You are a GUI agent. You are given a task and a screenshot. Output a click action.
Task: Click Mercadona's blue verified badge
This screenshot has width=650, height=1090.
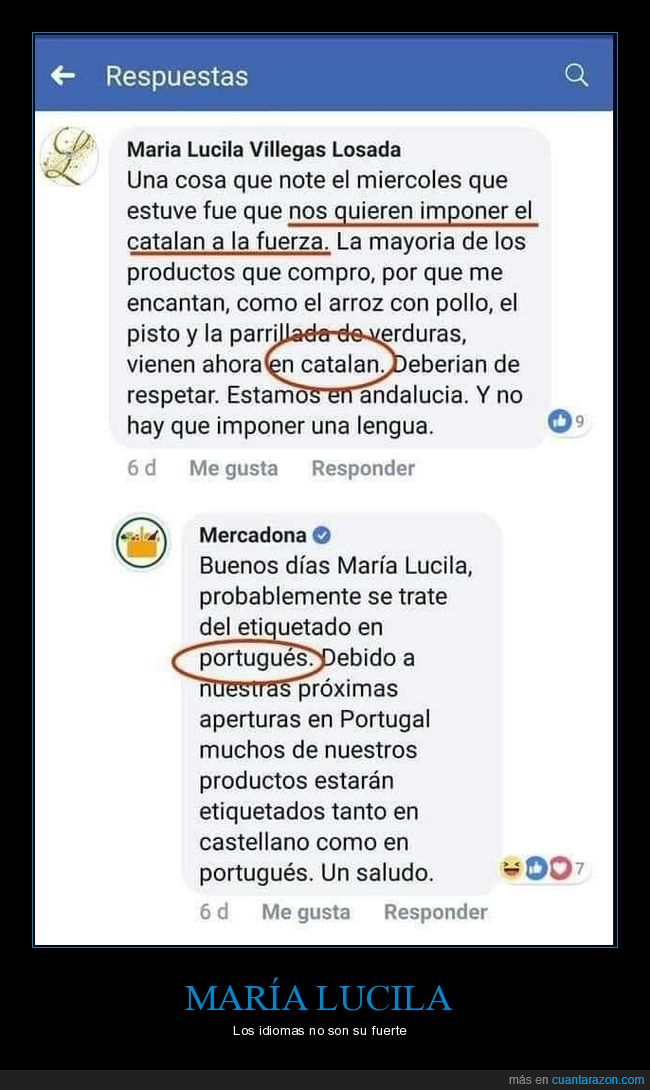pyautogui.click(x=321, y=535)
